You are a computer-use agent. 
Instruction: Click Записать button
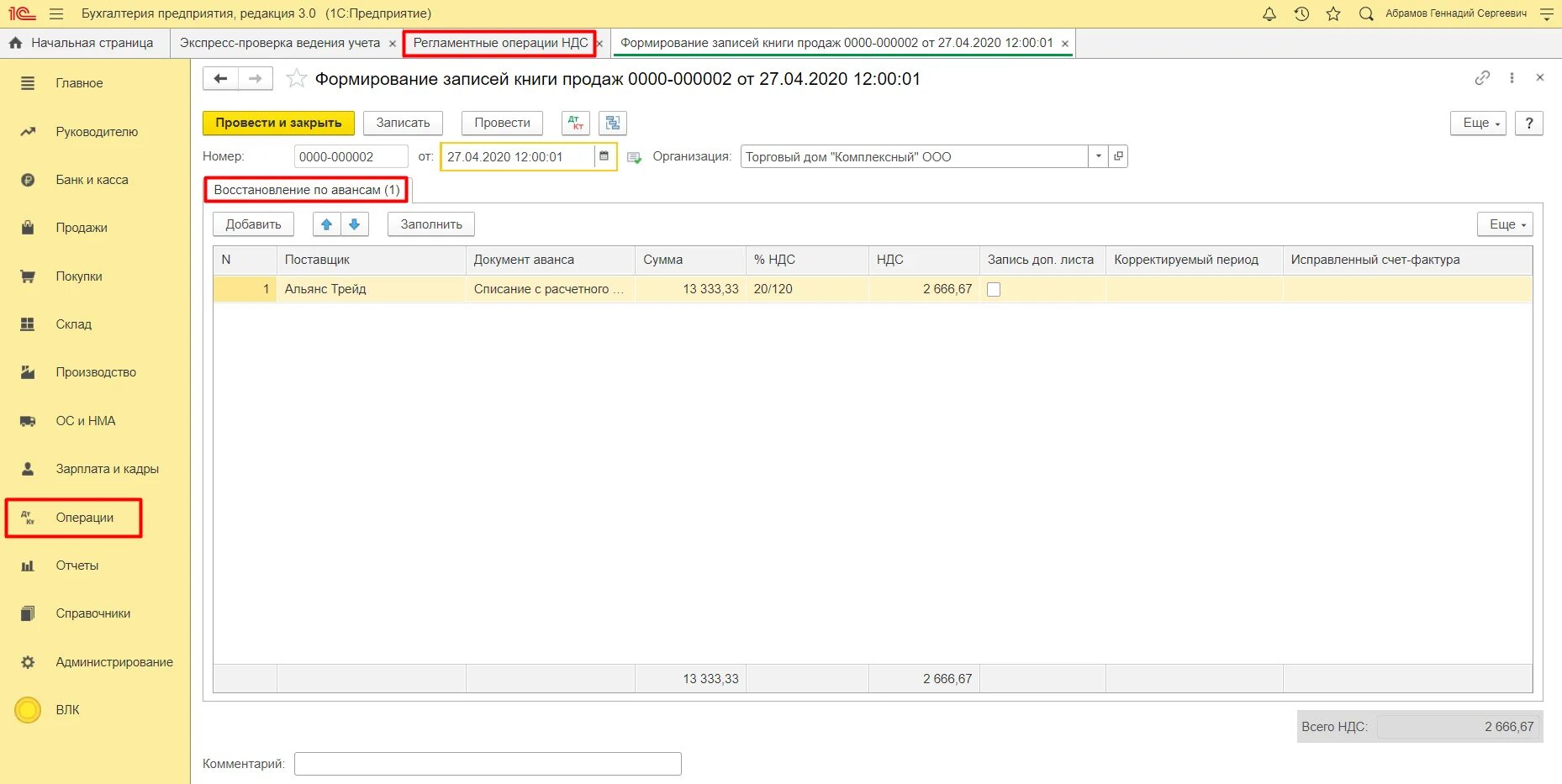(x=403, y=123)
